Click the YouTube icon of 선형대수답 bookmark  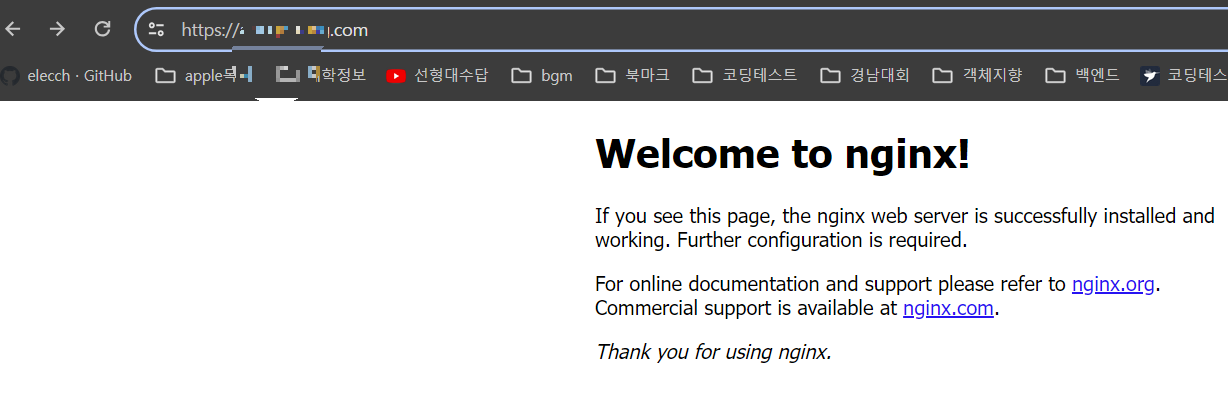click(x=396, y=76)
